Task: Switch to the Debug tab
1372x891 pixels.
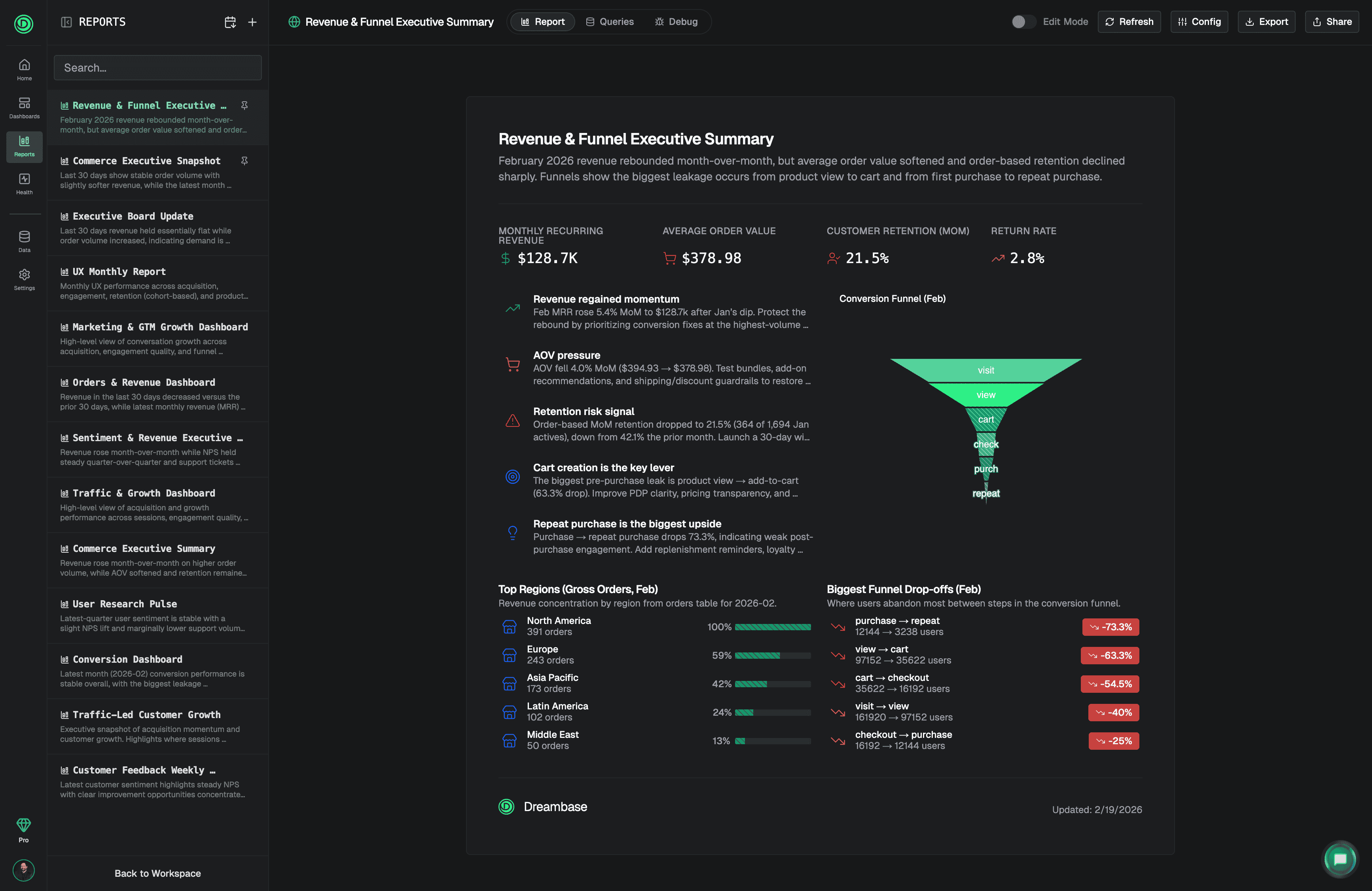Action: tap(676, 22)
